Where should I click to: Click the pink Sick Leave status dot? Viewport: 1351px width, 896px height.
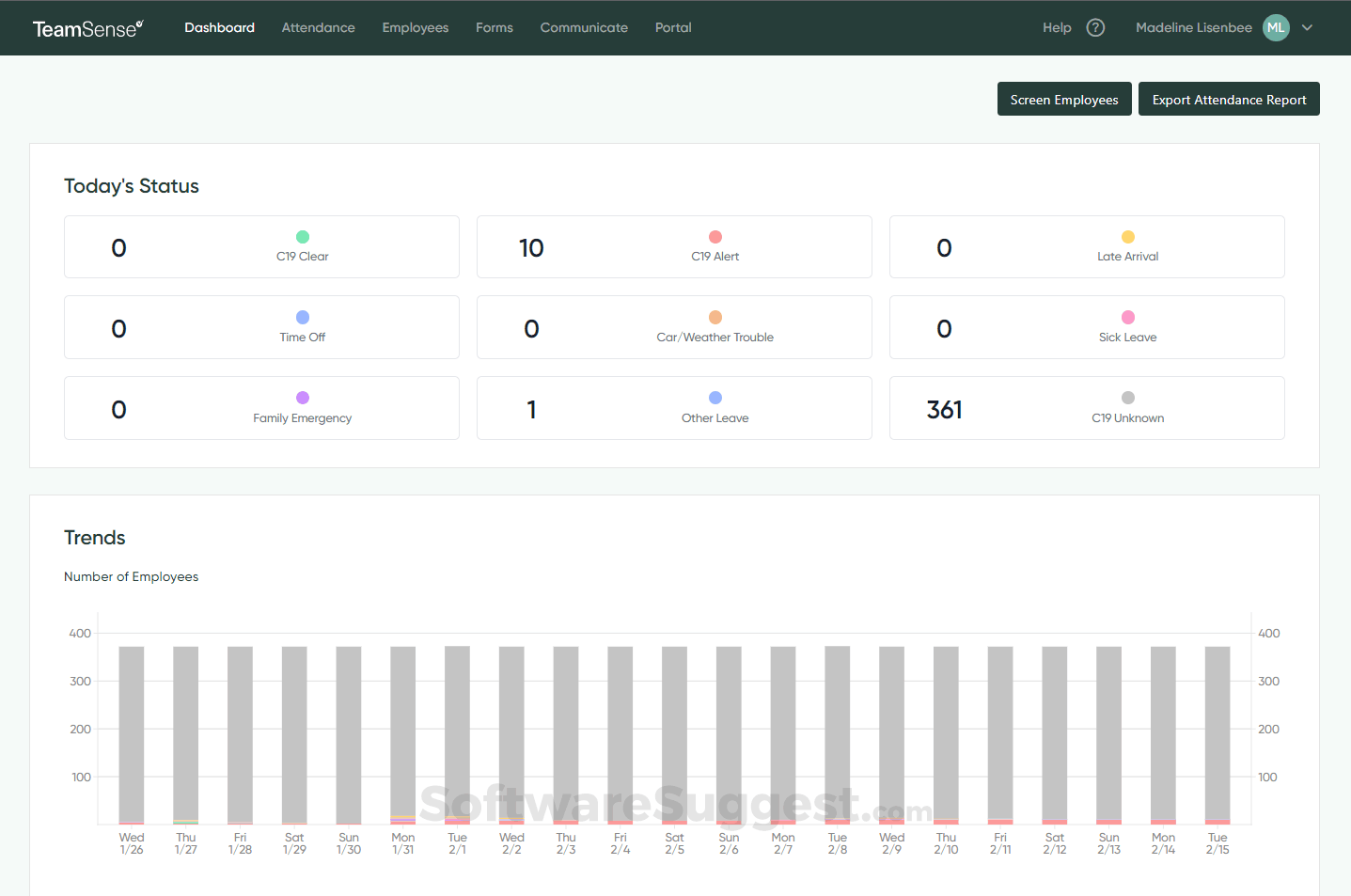click(1127, 317)
